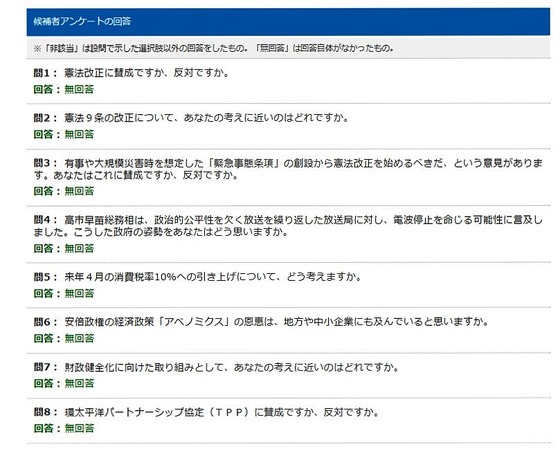Select the 無回答 answer under 問5
Viewport: 560px width, 451px height.
(x=79, y=294)
